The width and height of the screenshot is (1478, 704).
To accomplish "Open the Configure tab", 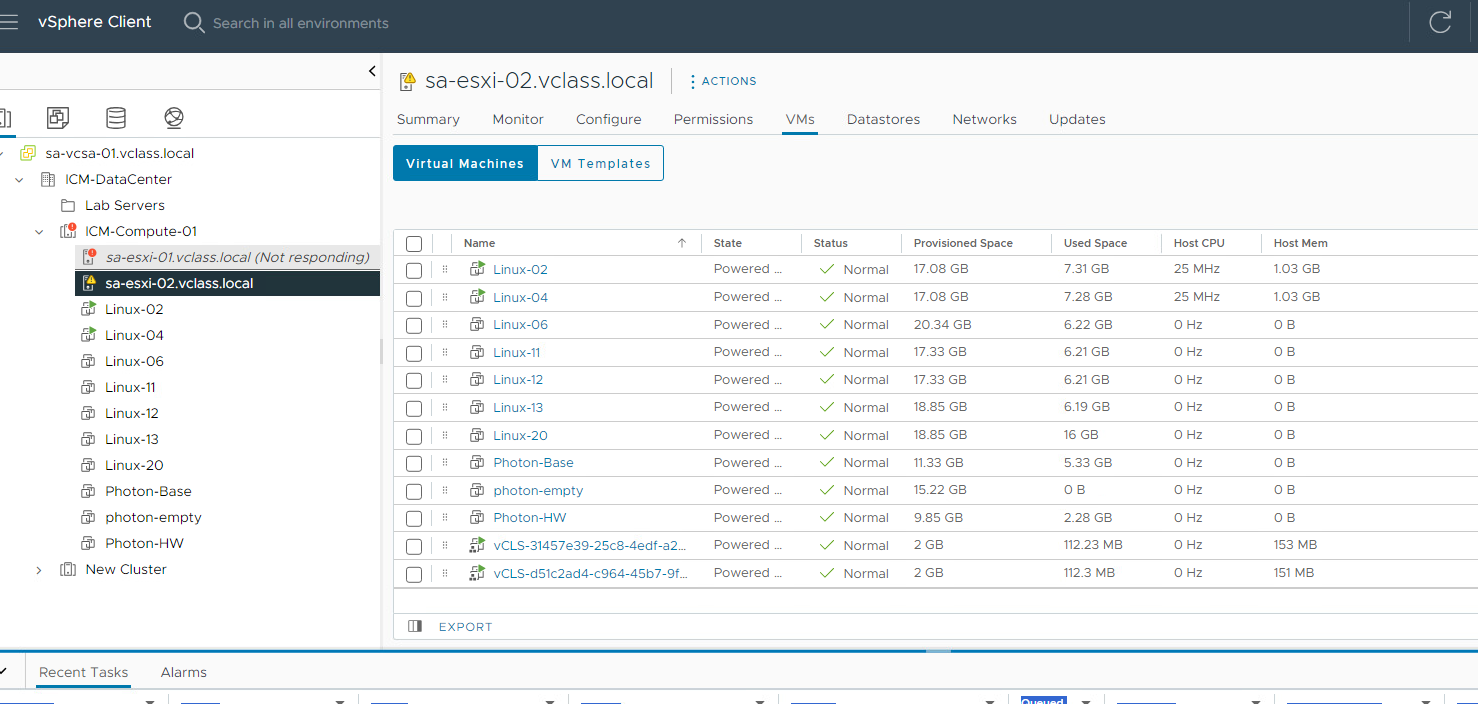I will 609,119.
